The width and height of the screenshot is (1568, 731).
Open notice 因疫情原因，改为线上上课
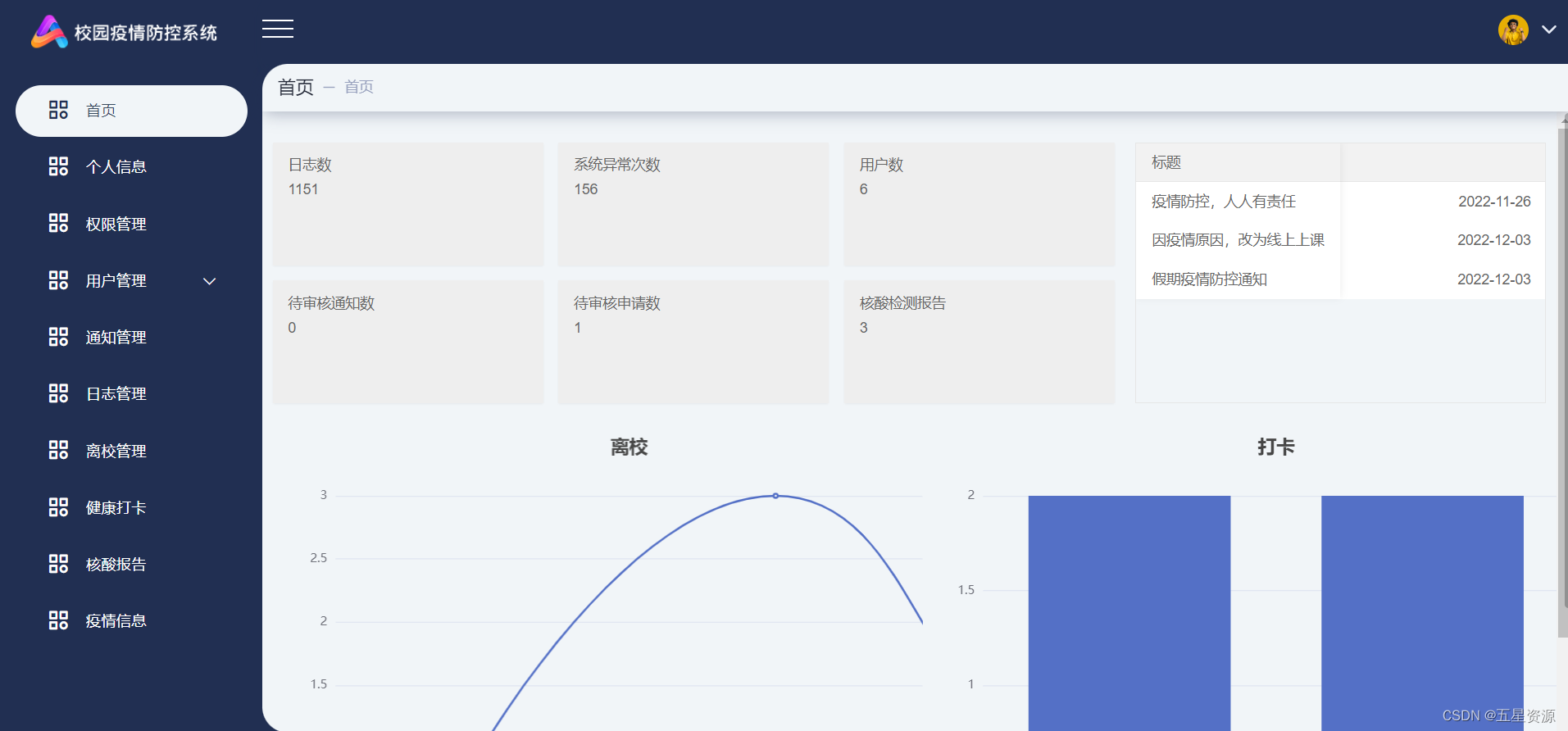tap(1238, 240)
